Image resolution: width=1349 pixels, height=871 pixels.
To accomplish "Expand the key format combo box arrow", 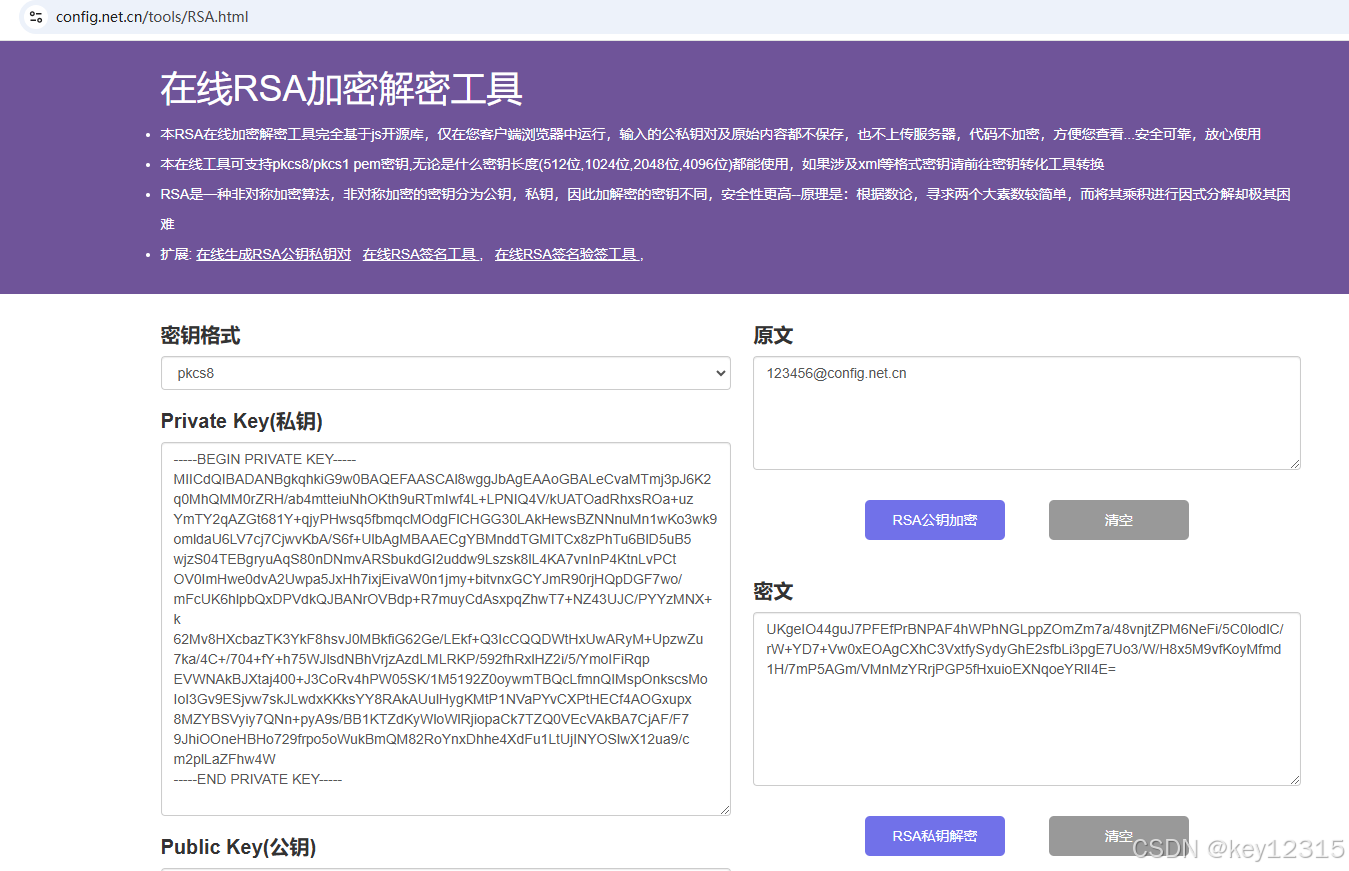I will pos(722,373).
